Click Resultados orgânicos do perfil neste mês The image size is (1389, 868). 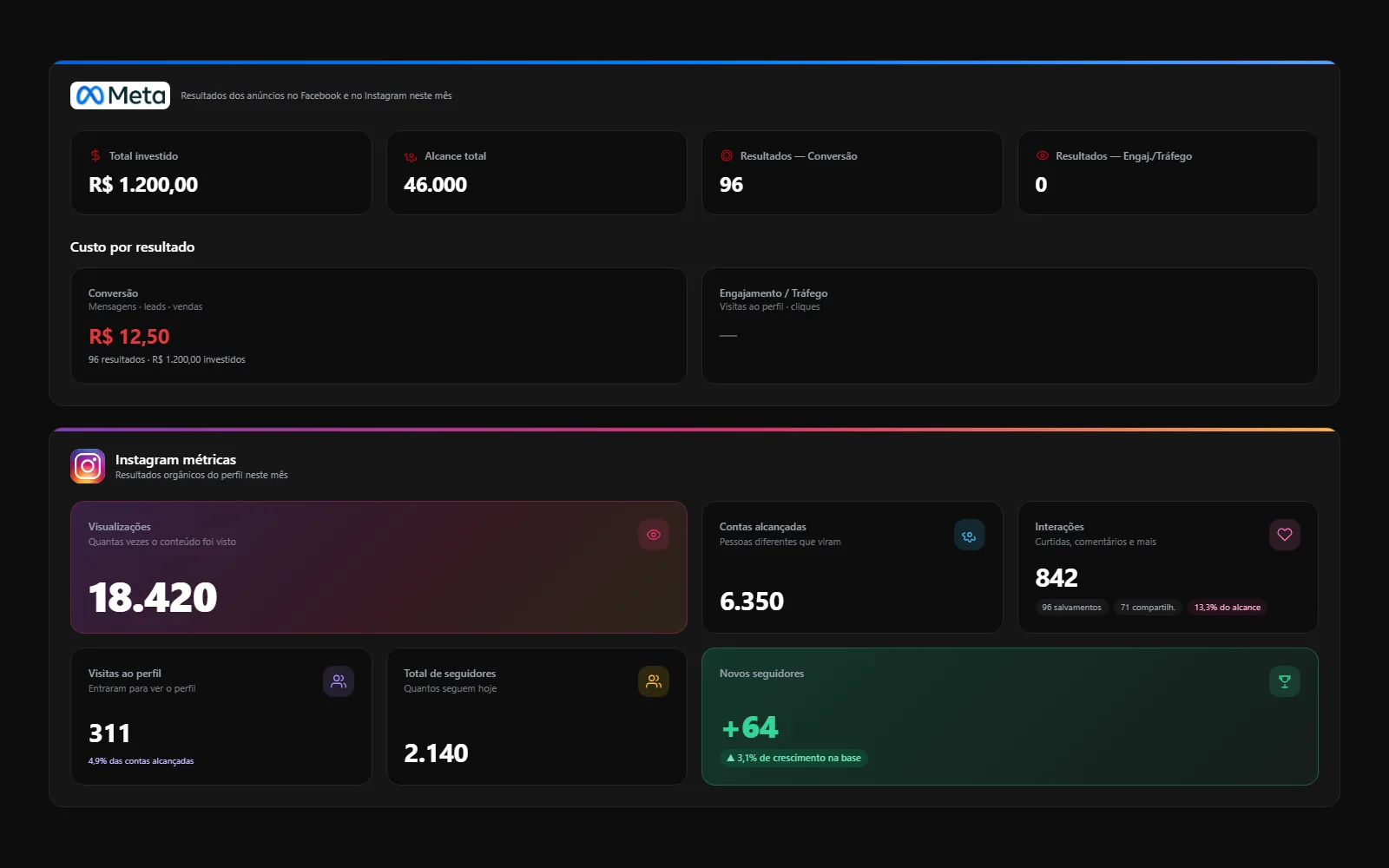click(201, 475)
